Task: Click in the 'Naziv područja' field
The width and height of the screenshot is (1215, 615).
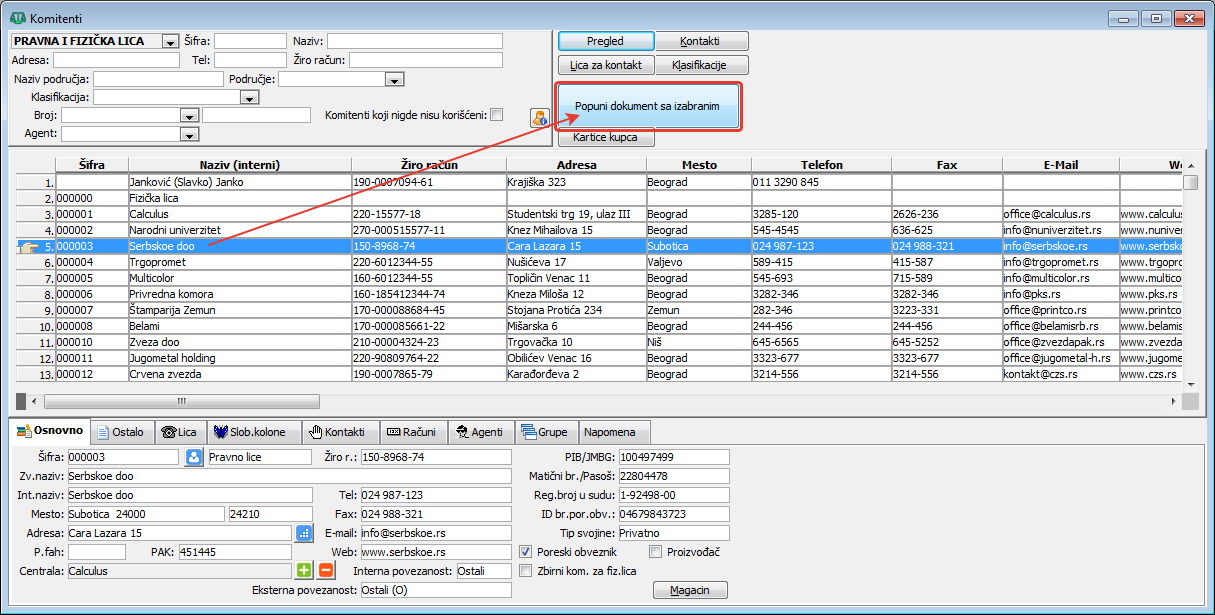Action: click(x=158, y=79)
